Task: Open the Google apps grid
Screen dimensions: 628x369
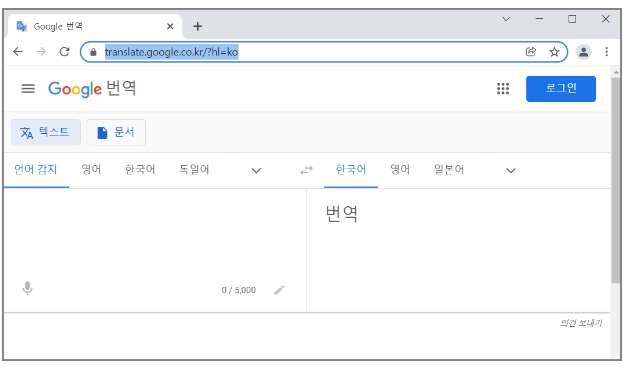Action: (503, 89)
